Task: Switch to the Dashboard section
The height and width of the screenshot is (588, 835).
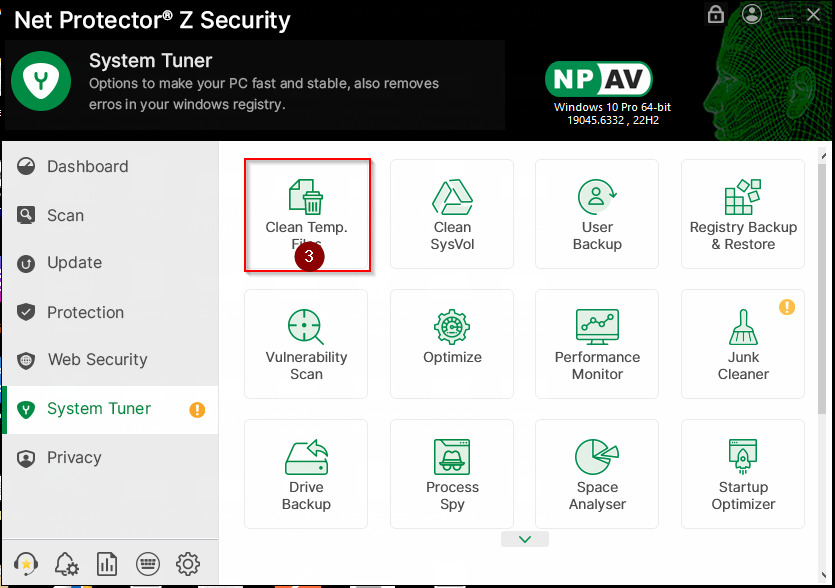Action: point(87,167)
